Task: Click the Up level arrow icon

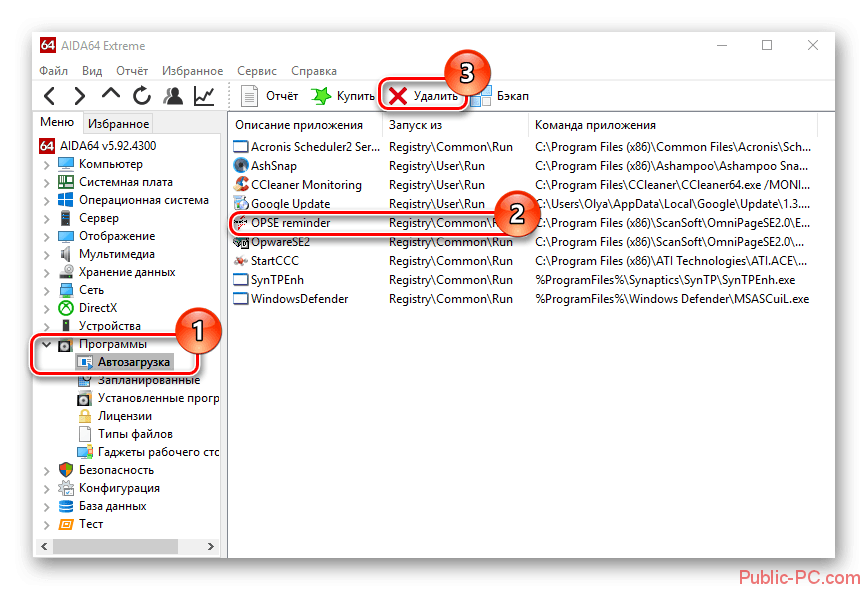Action: coord(111,96)
